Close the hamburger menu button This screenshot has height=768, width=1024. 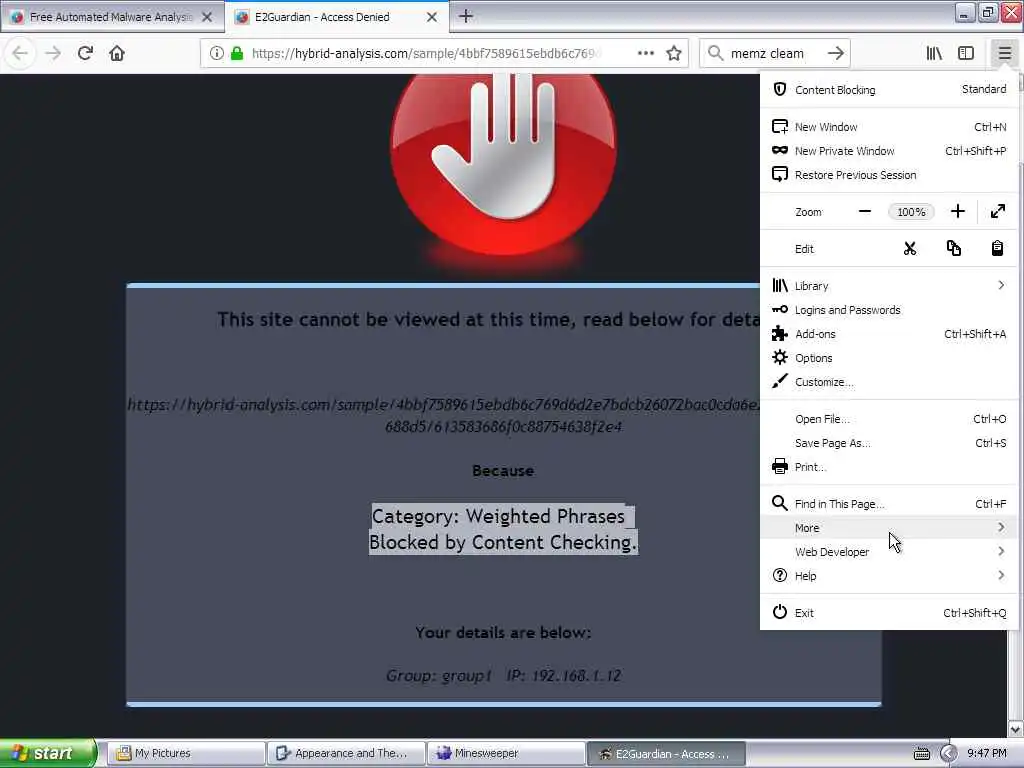click(1004, 53)
